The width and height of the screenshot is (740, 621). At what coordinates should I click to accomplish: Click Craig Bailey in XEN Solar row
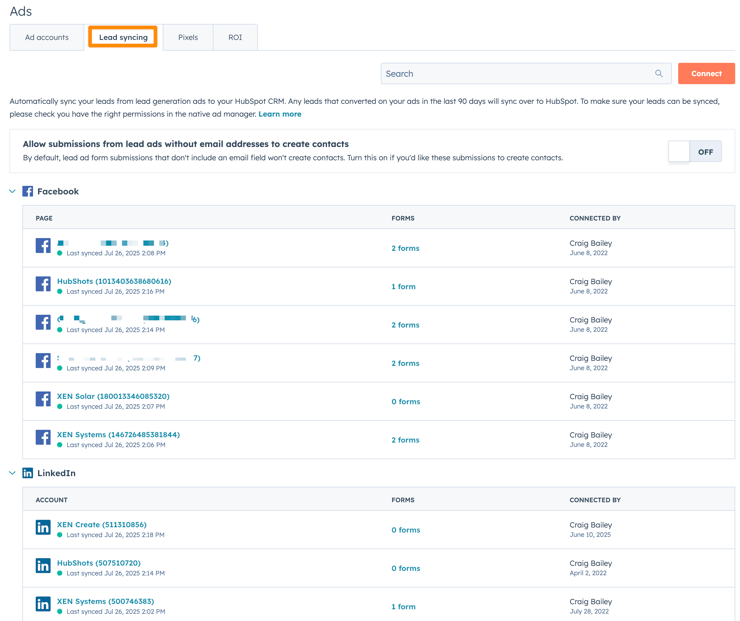click(591, 396)
